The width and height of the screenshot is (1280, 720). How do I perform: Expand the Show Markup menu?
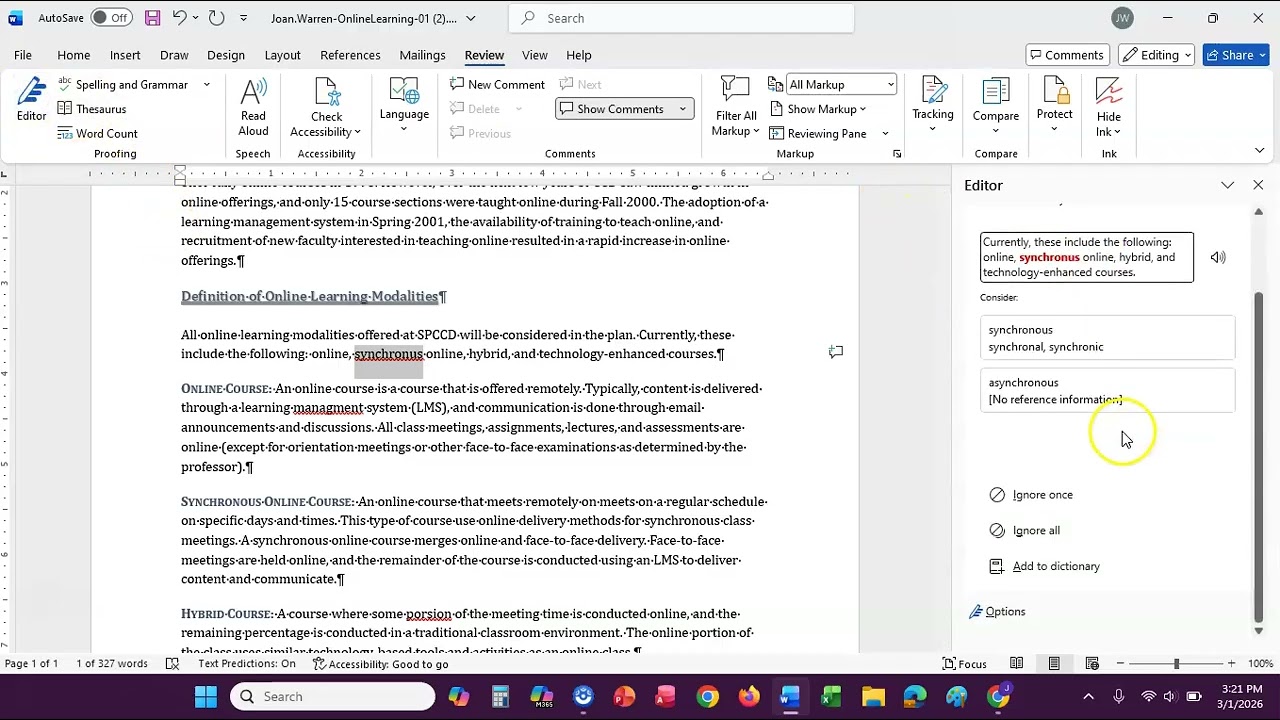coord(818,109)
